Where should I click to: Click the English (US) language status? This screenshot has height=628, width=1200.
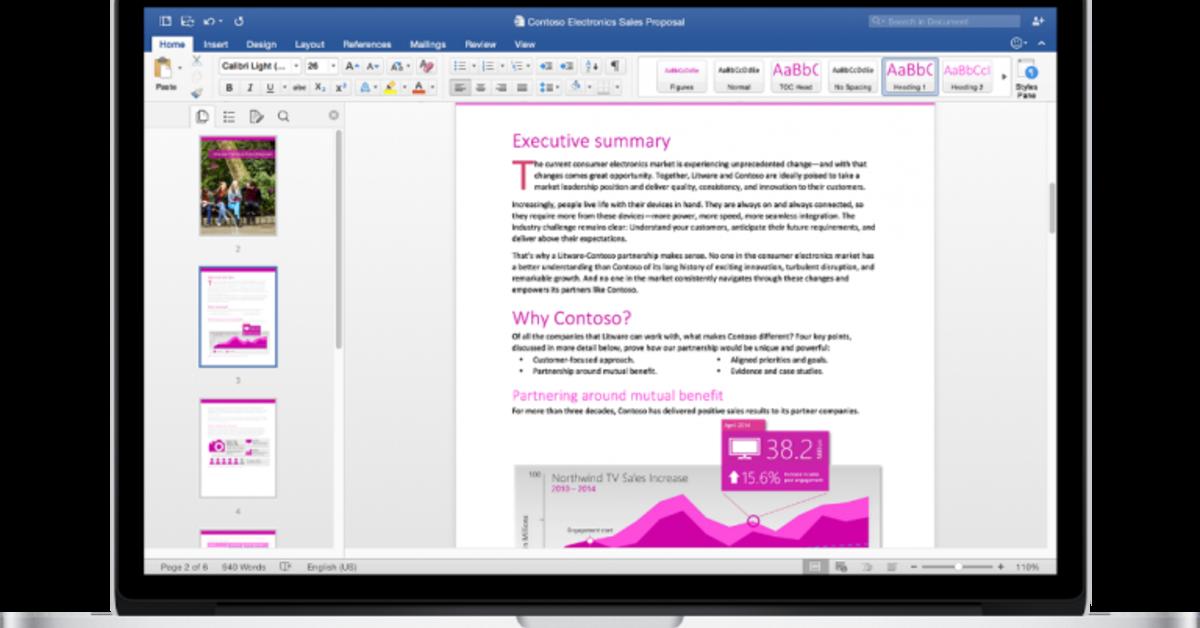(331, 567)
